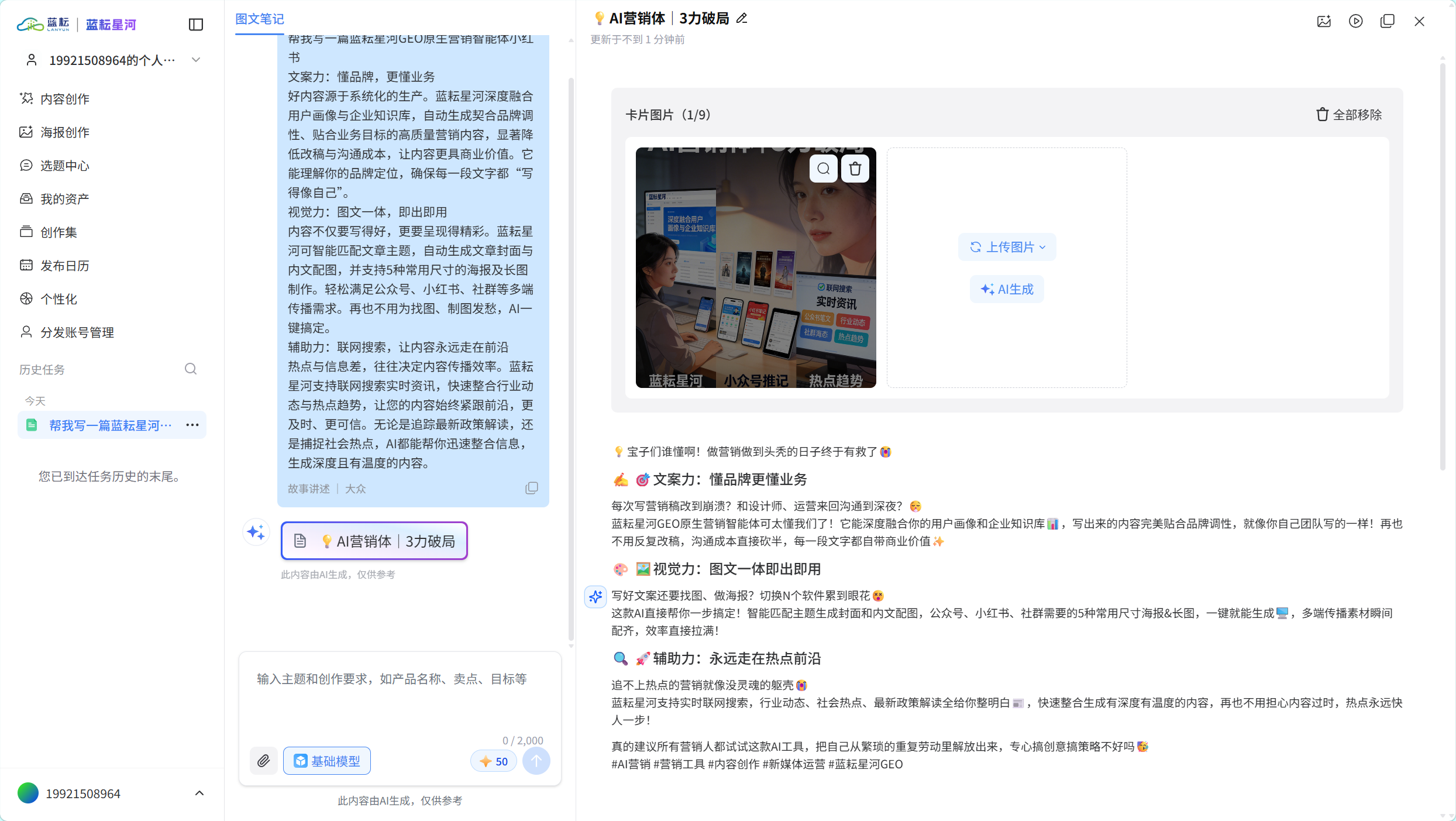Viewport: 1456px width, 821px height.
Task: Select the 海报创作 sidebar icon
Action: click(x=26, y=132)
